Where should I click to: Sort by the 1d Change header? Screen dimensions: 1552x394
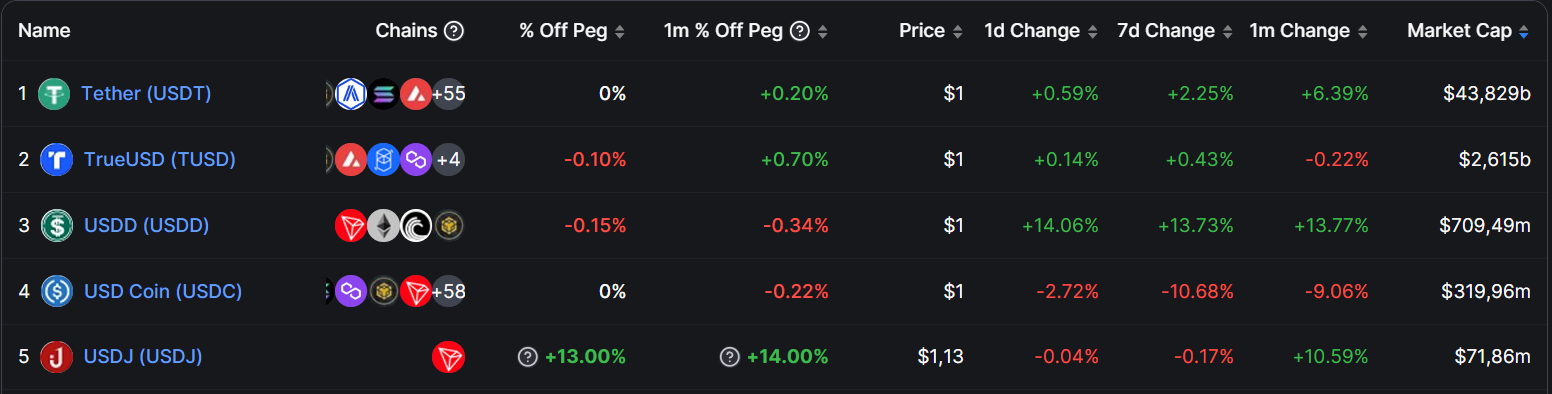click(x=1041, y=31)
